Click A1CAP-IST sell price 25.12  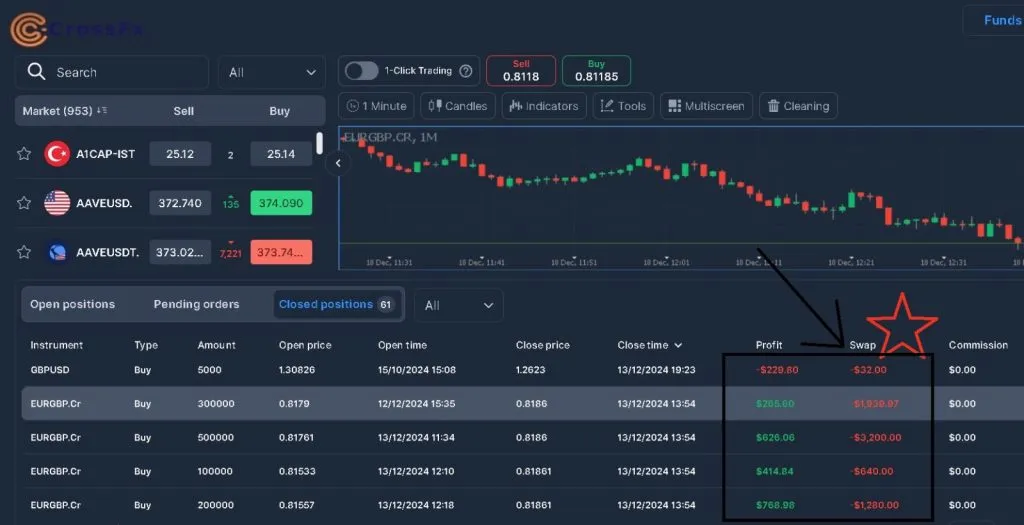coord(180,154)
